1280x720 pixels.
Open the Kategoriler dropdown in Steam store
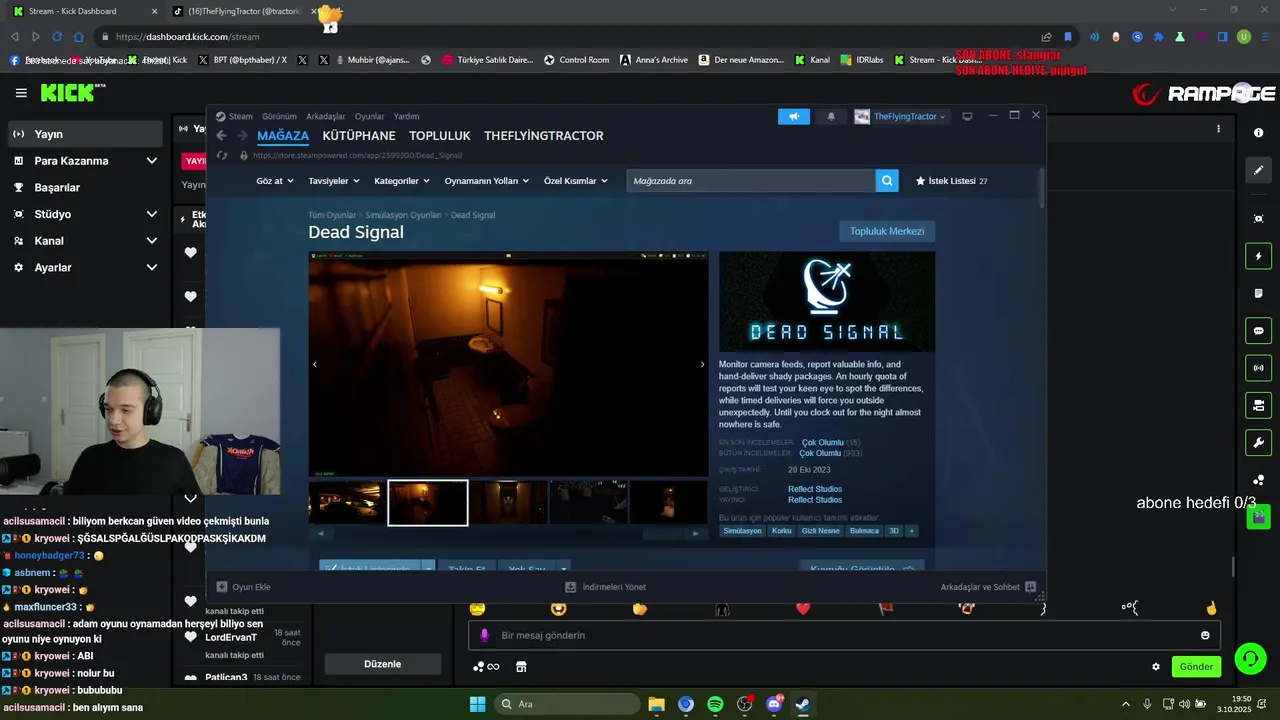[402, 181]
